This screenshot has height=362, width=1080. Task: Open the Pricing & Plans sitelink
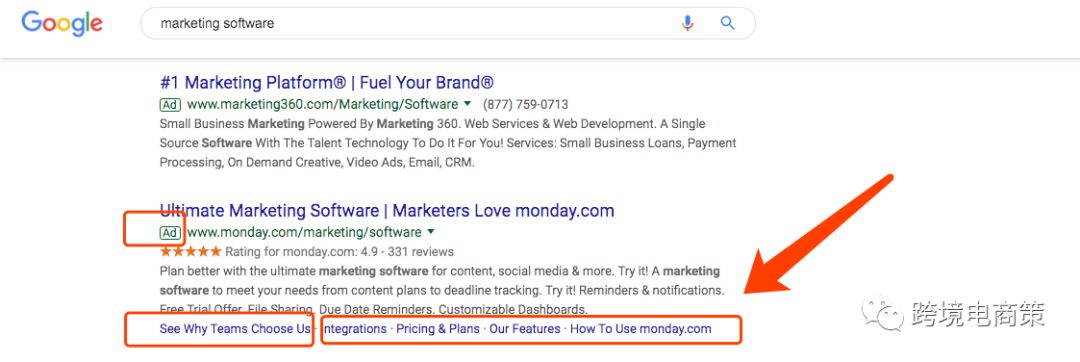click(x=438, y=329)
